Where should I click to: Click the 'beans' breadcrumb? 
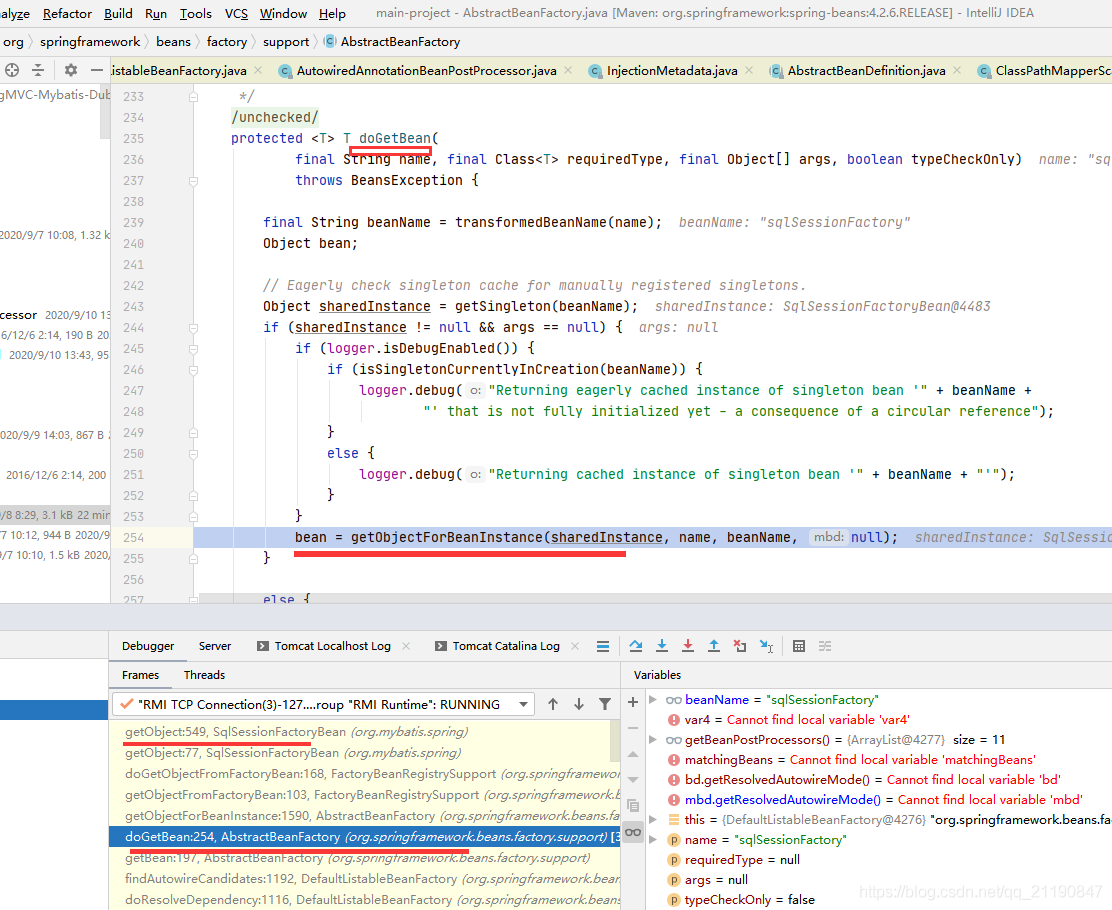click(x=174, y=42)
